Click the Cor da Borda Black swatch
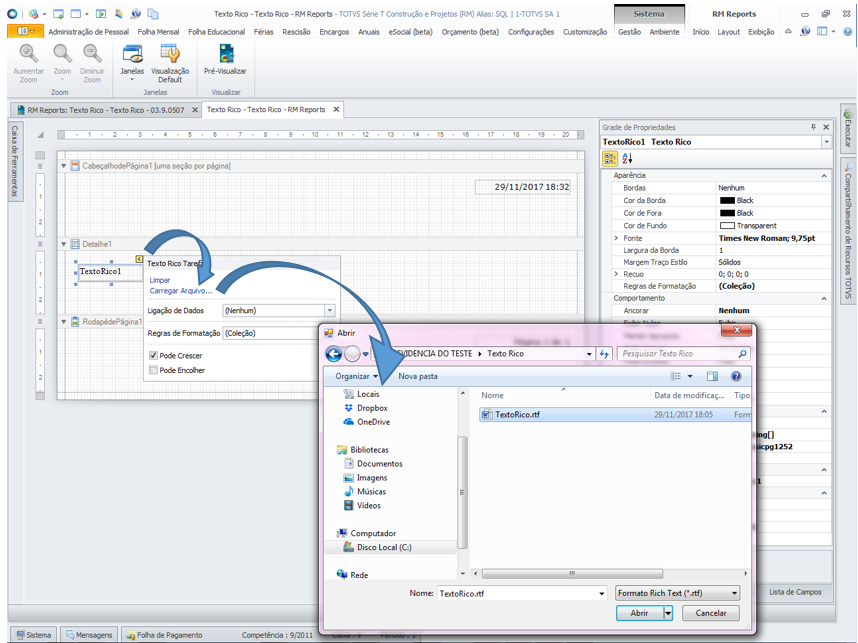 [727, 201]
